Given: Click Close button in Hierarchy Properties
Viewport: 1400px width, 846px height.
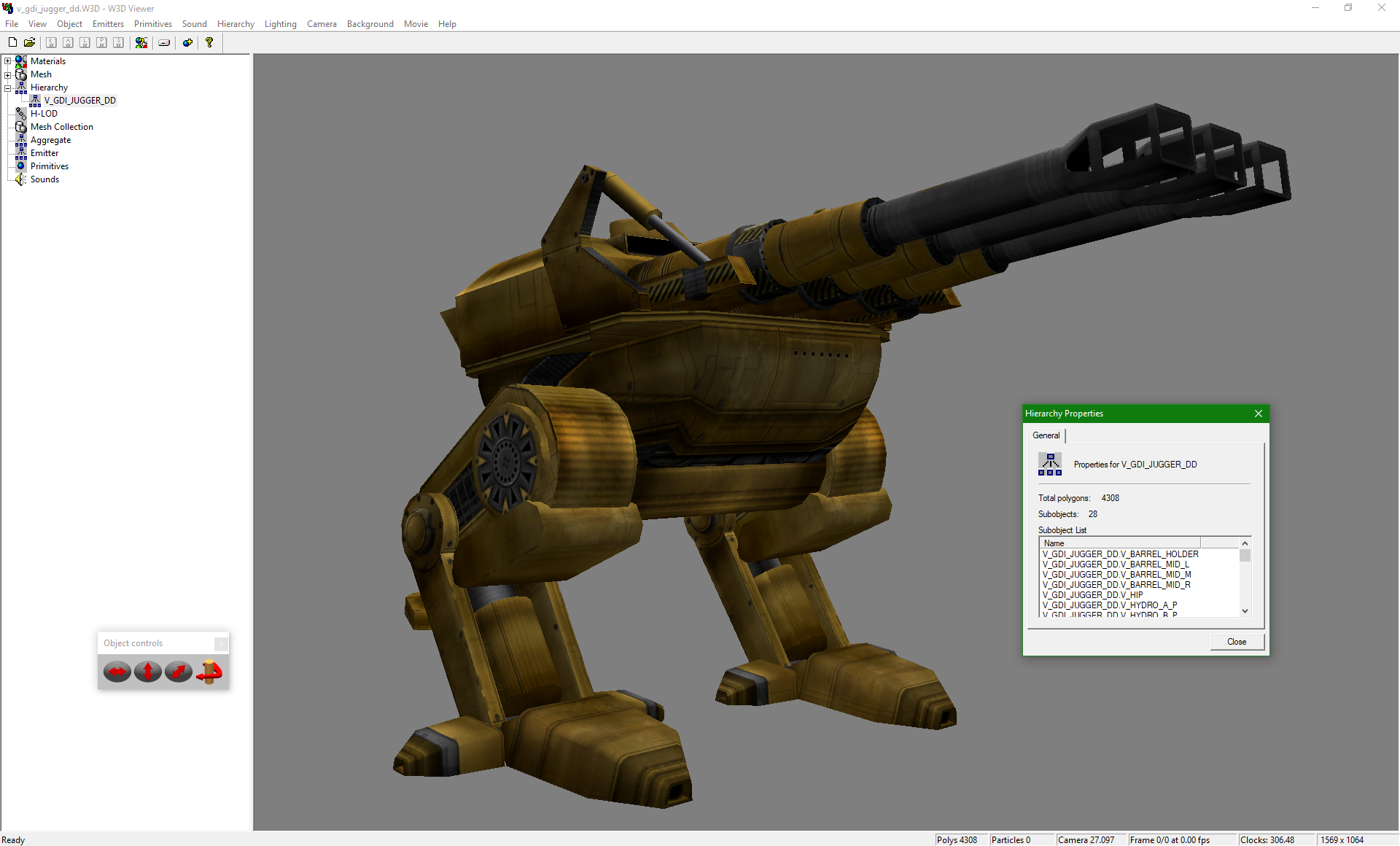Looking at the screenshot, I should pyautogui.click(x=1237, y=642).
